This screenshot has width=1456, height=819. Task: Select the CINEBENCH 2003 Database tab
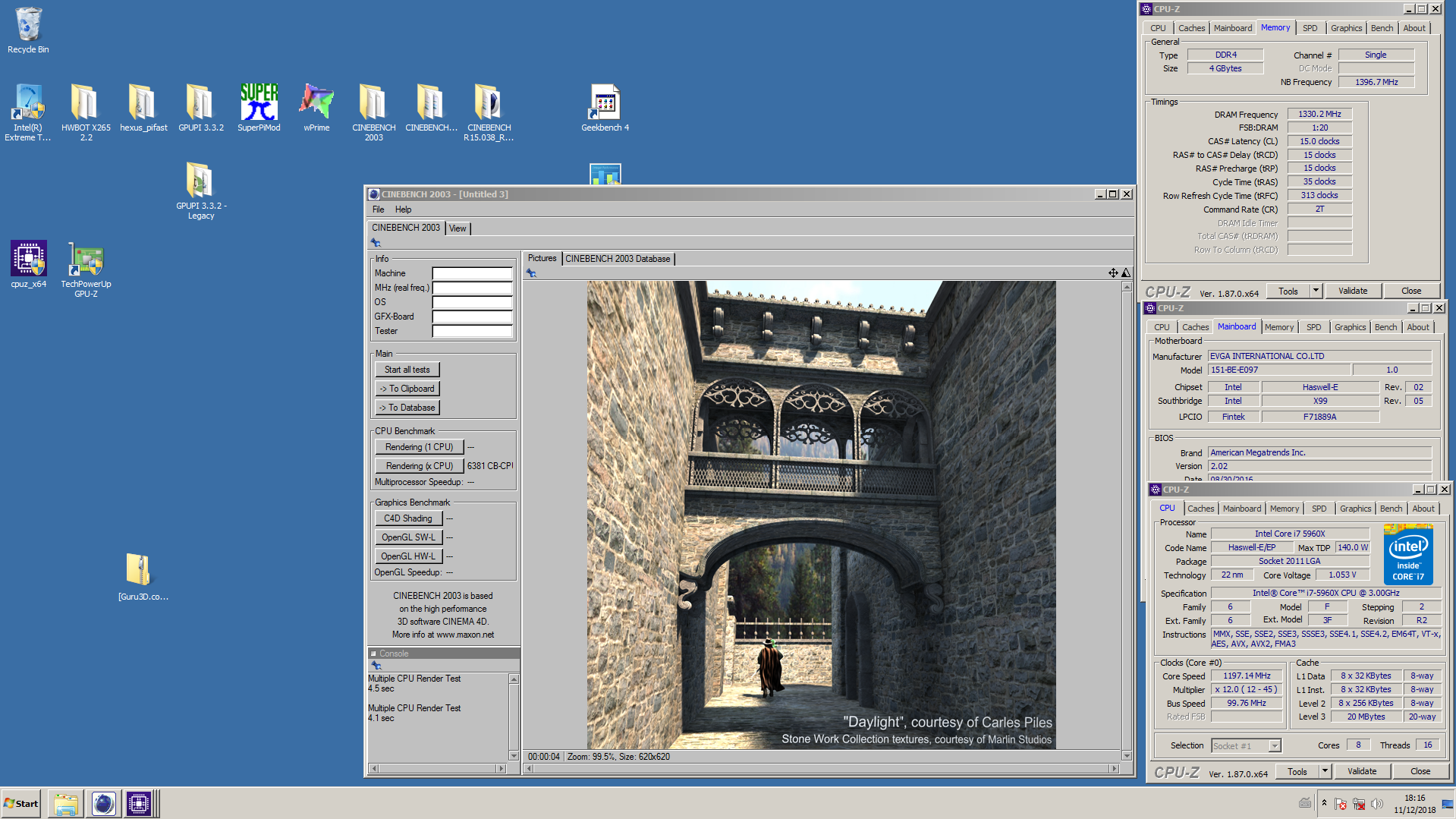click(x=618, y=259)
